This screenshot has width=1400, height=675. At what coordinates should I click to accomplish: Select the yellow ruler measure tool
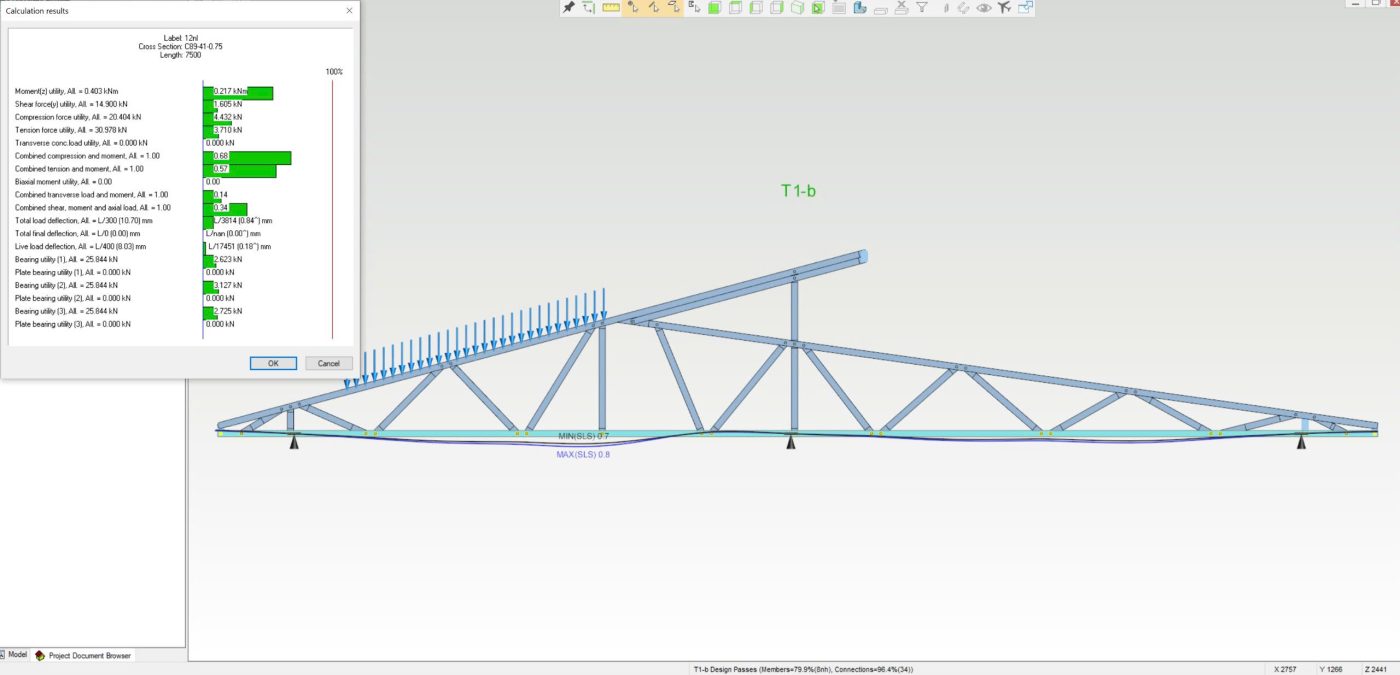pyautogui.click(x=611, y=8)
